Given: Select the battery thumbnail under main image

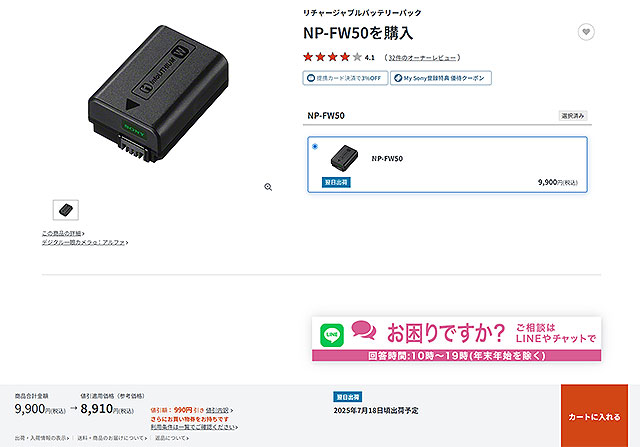Looking at the screenshot, I should click(66, 210).
